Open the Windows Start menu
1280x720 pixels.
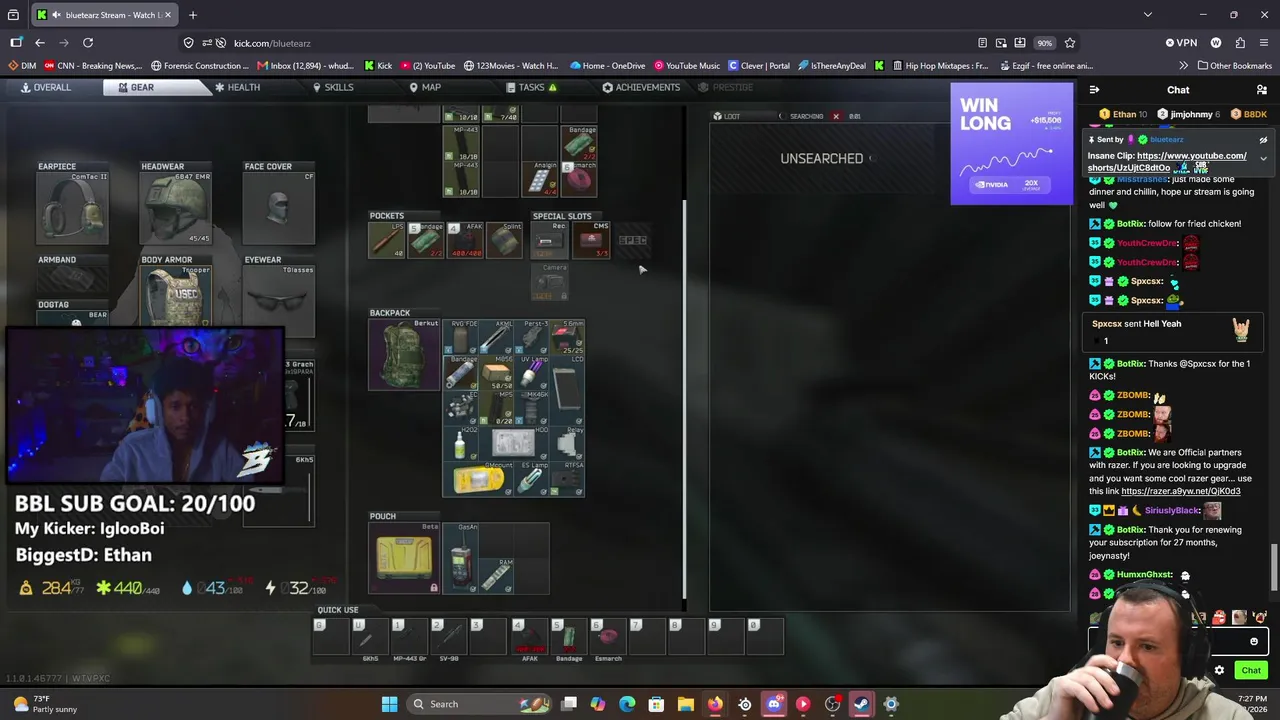coord(389,704)
